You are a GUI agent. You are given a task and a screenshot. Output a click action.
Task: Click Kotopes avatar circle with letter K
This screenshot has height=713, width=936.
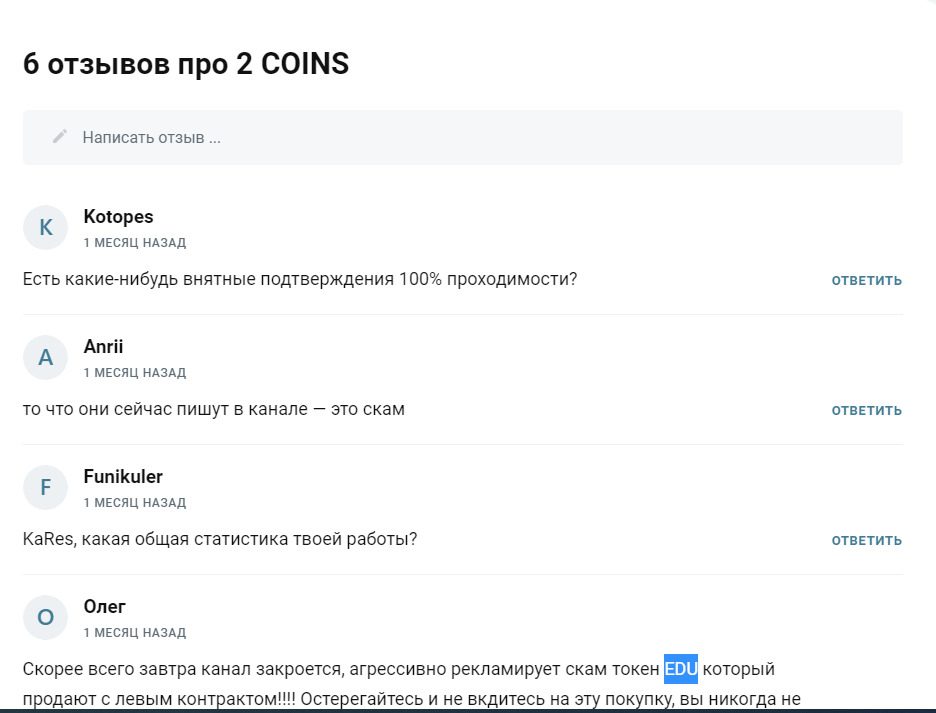point(45,228)
